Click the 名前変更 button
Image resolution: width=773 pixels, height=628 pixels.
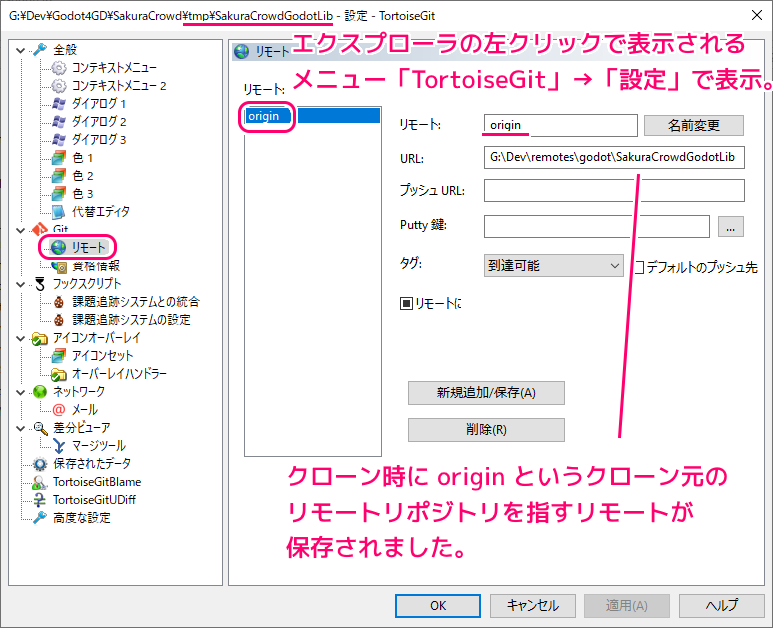[694, 125]
